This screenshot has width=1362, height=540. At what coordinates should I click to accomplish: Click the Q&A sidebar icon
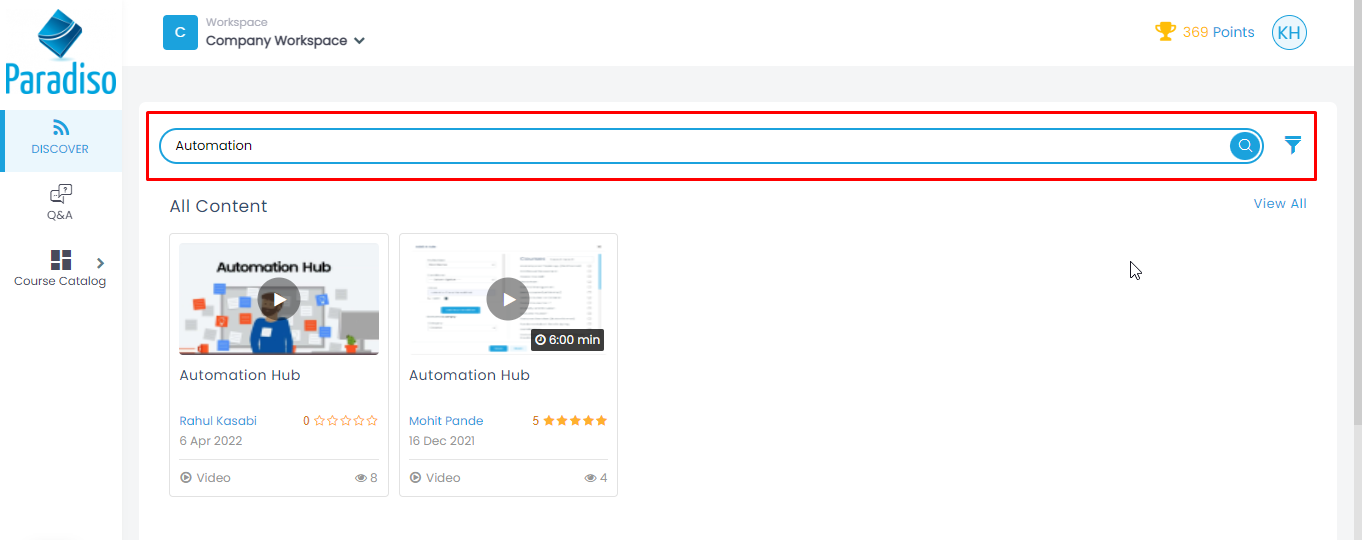click(x=61, y=194)
